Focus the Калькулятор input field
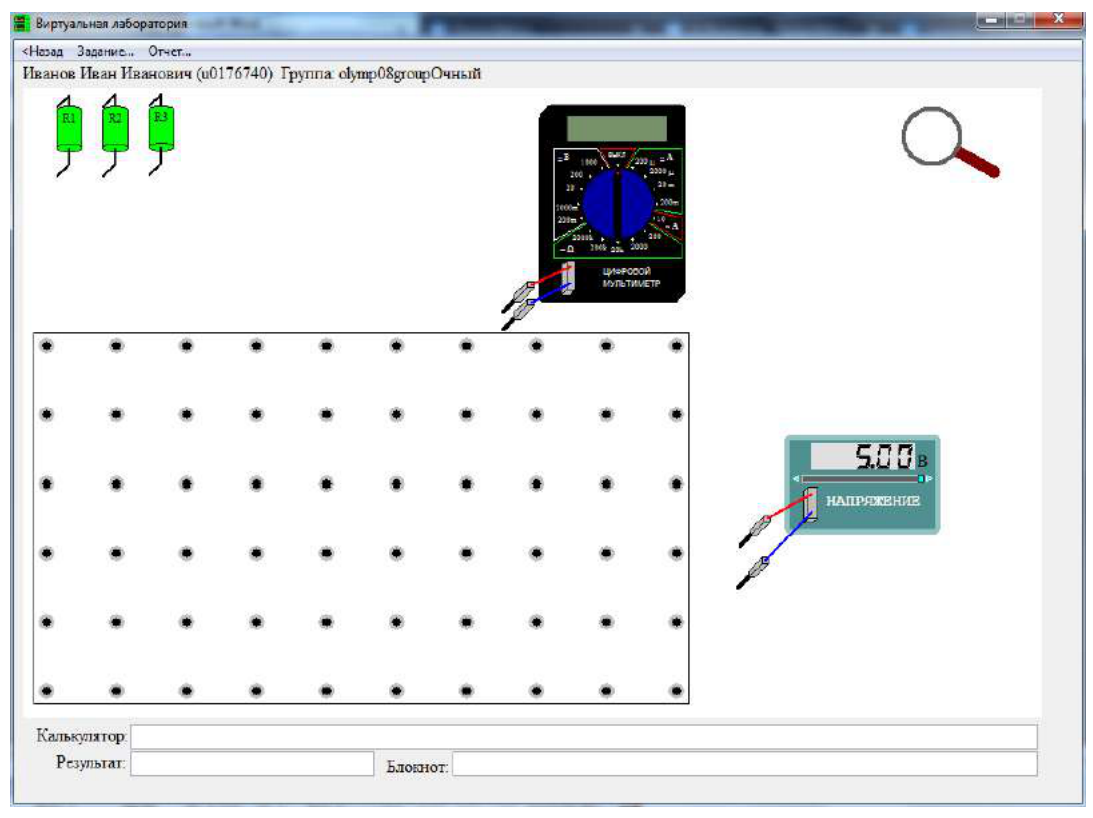The width and height of the screenshot is (1093, 818). [x=584, y=736]
